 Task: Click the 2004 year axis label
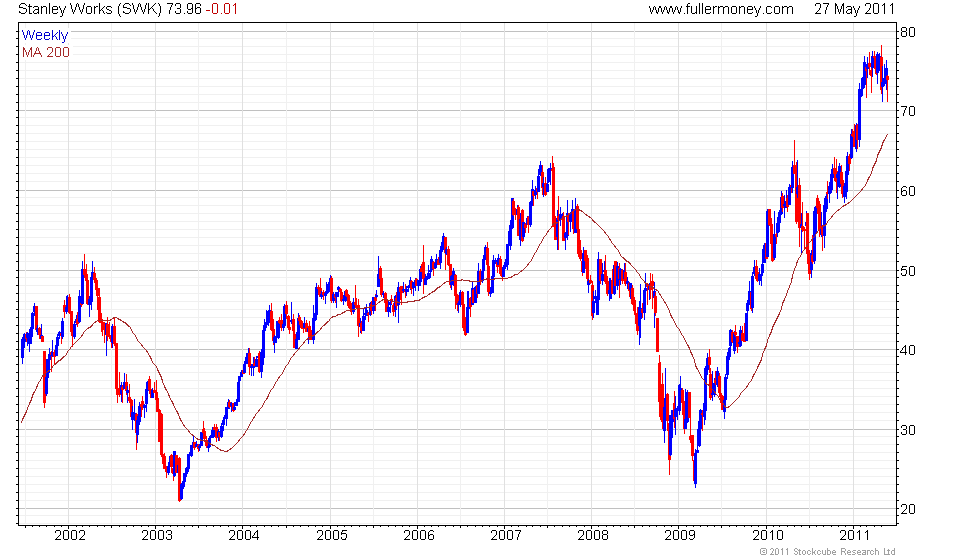tap(244, 536)
